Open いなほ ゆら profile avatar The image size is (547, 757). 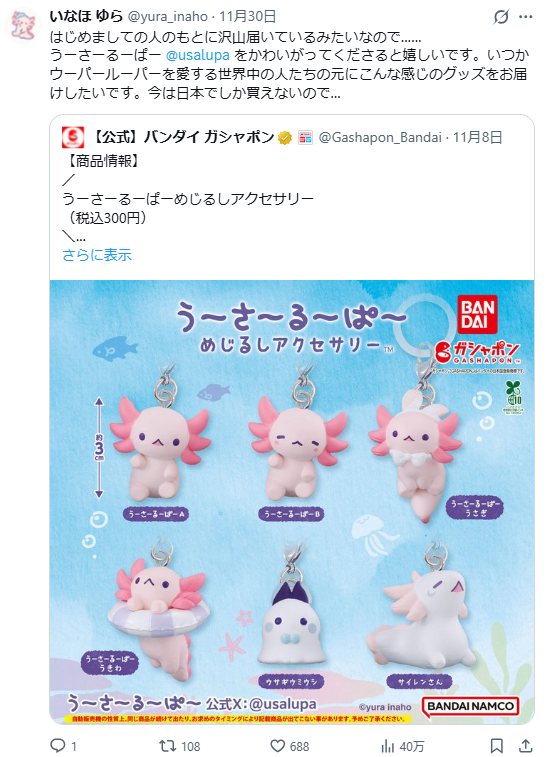24,25
